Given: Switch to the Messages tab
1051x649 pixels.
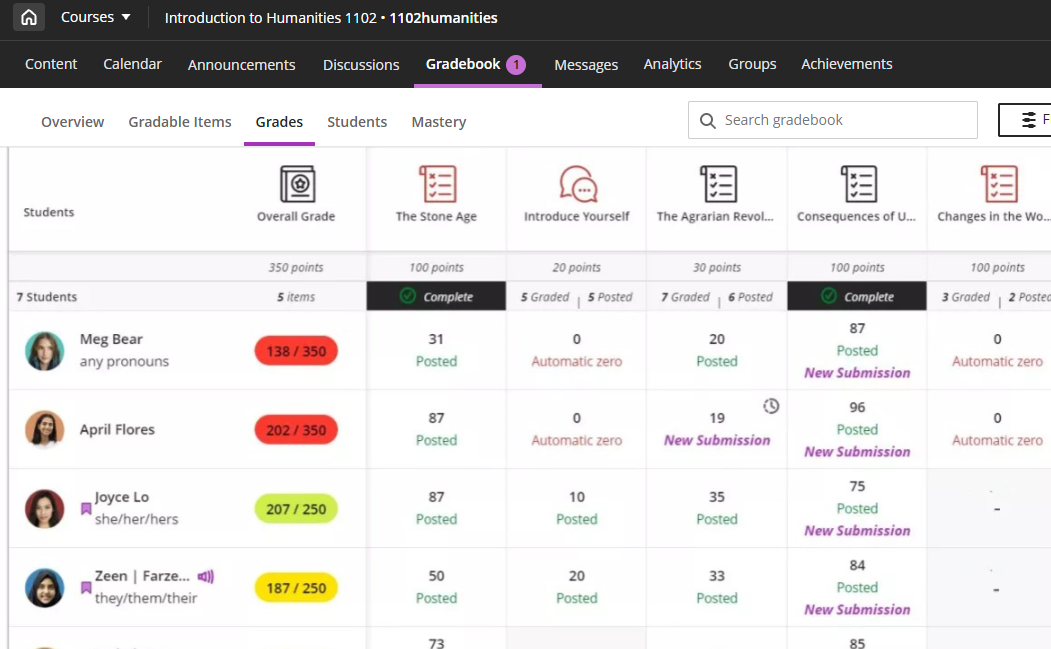Looking at the screenshot, I should tap(586, 64).
